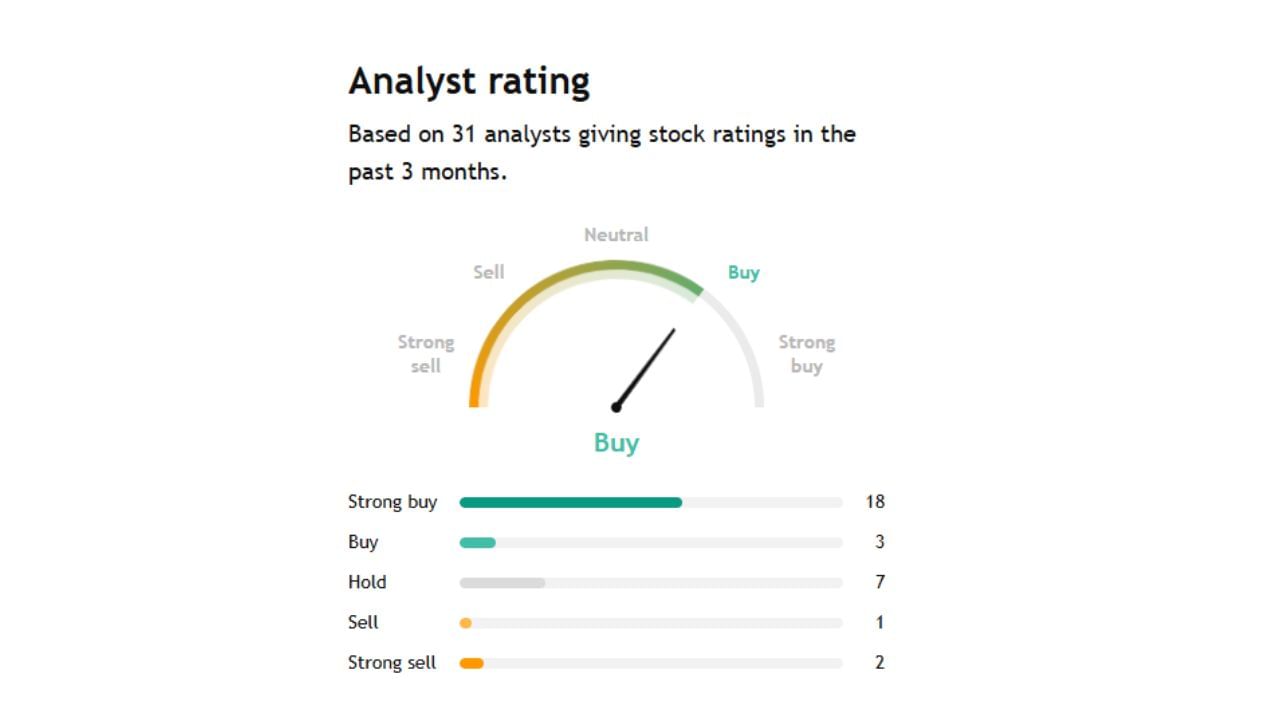This screenshot has height=720, width=1280.
Task: Click the "Strong sell" label beside the gauge
Action: click(426, 354)
